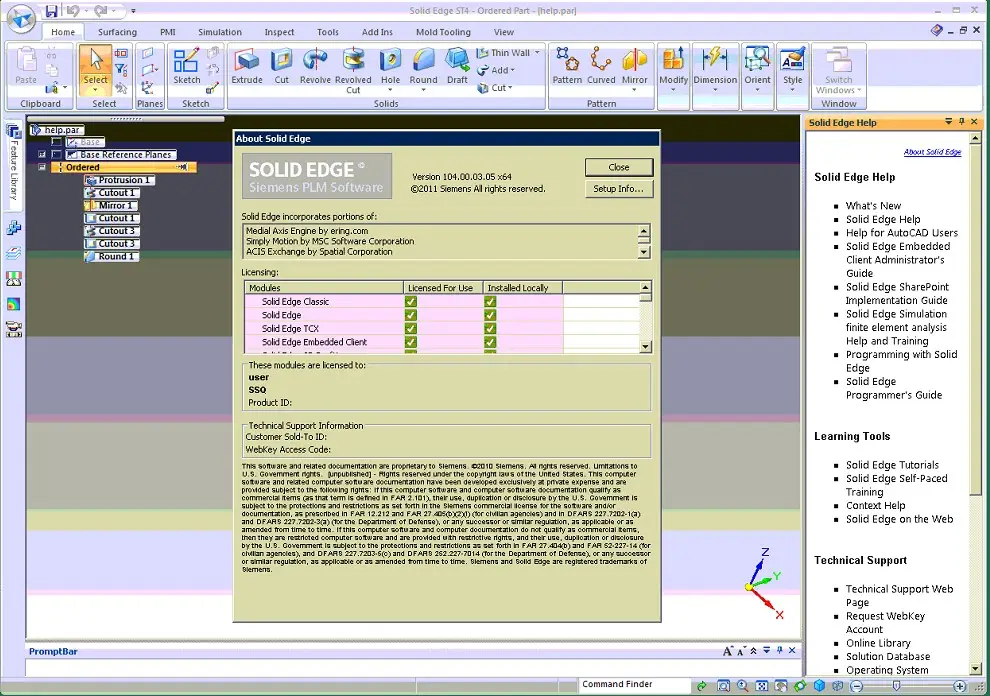Click the blue cube view icon in status bar

(819, 686)
